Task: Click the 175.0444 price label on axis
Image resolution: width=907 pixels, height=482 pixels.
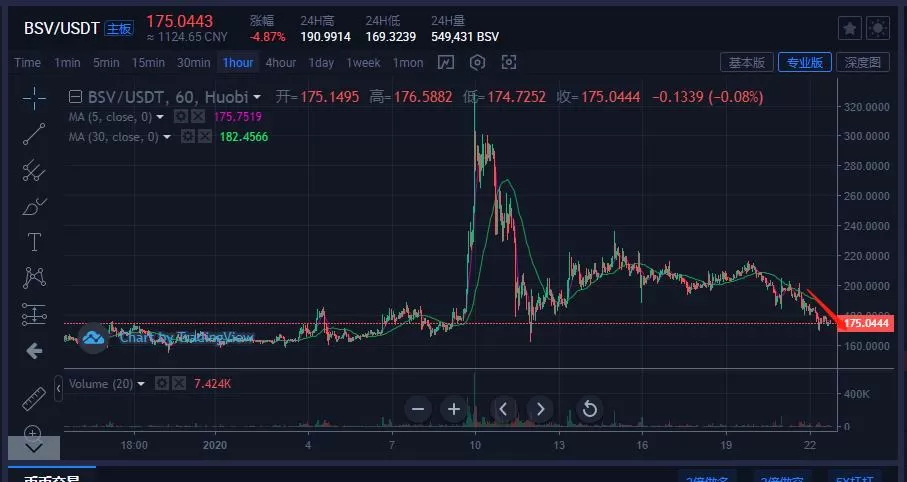Action: (866, 323)
